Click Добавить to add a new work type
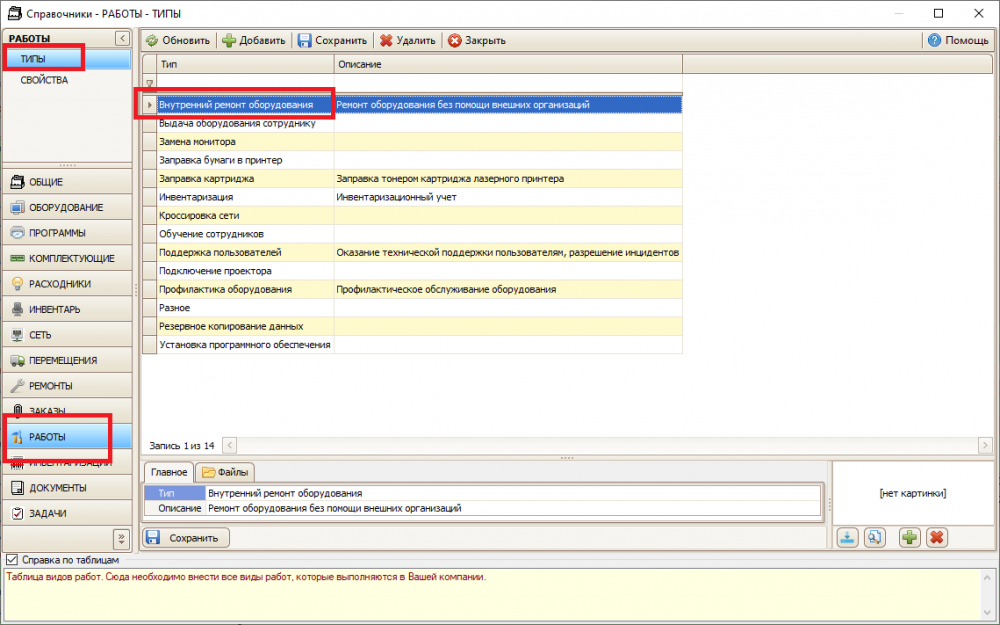Image resolution: width=1000 pixels, height=625 pixels. pyautogui.click(x=253, y=40)
